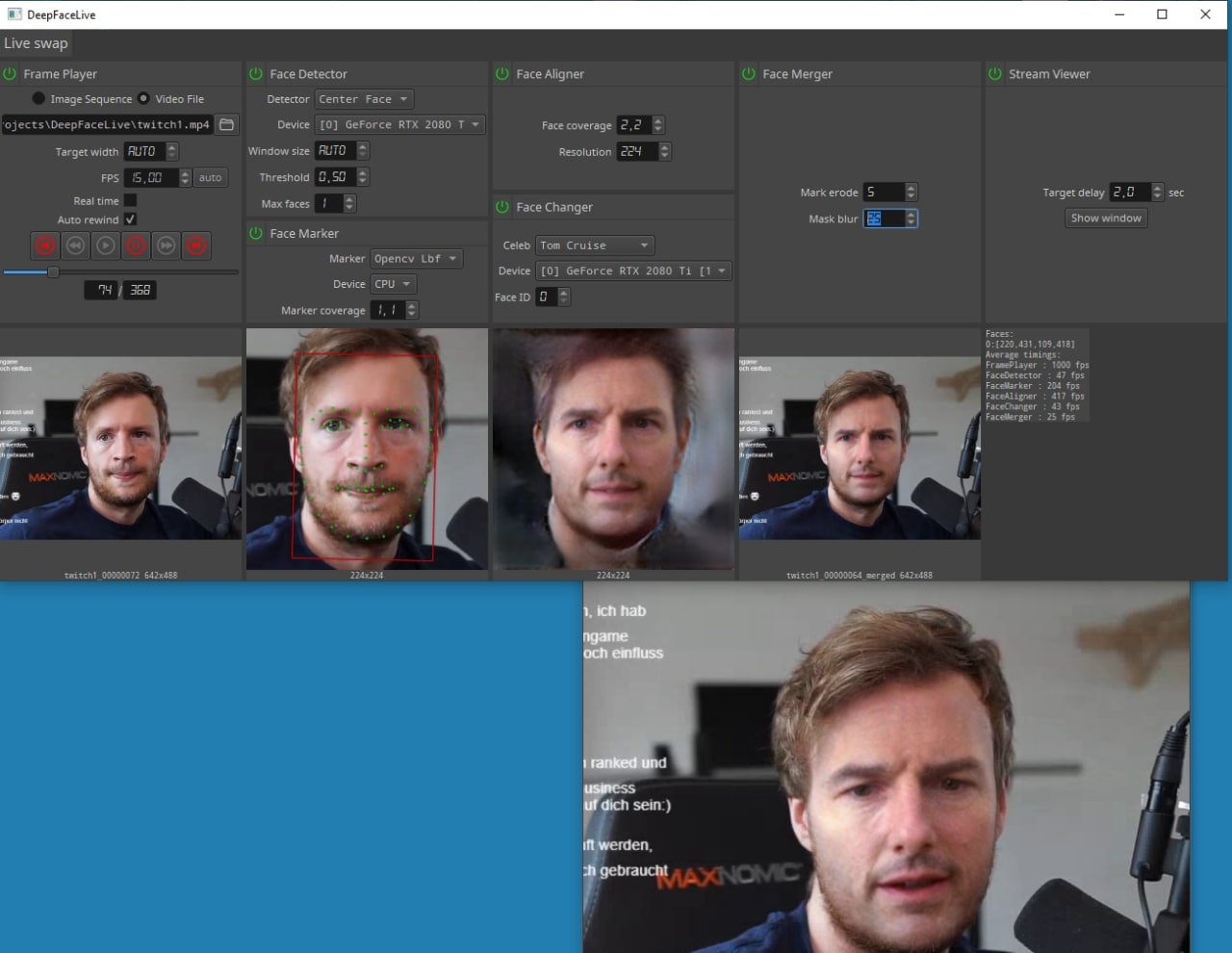This screenshot has height=953, width=1232.
Task: Click the "FramePlayer : 1000 fps" timing line
Action: 1038,365
